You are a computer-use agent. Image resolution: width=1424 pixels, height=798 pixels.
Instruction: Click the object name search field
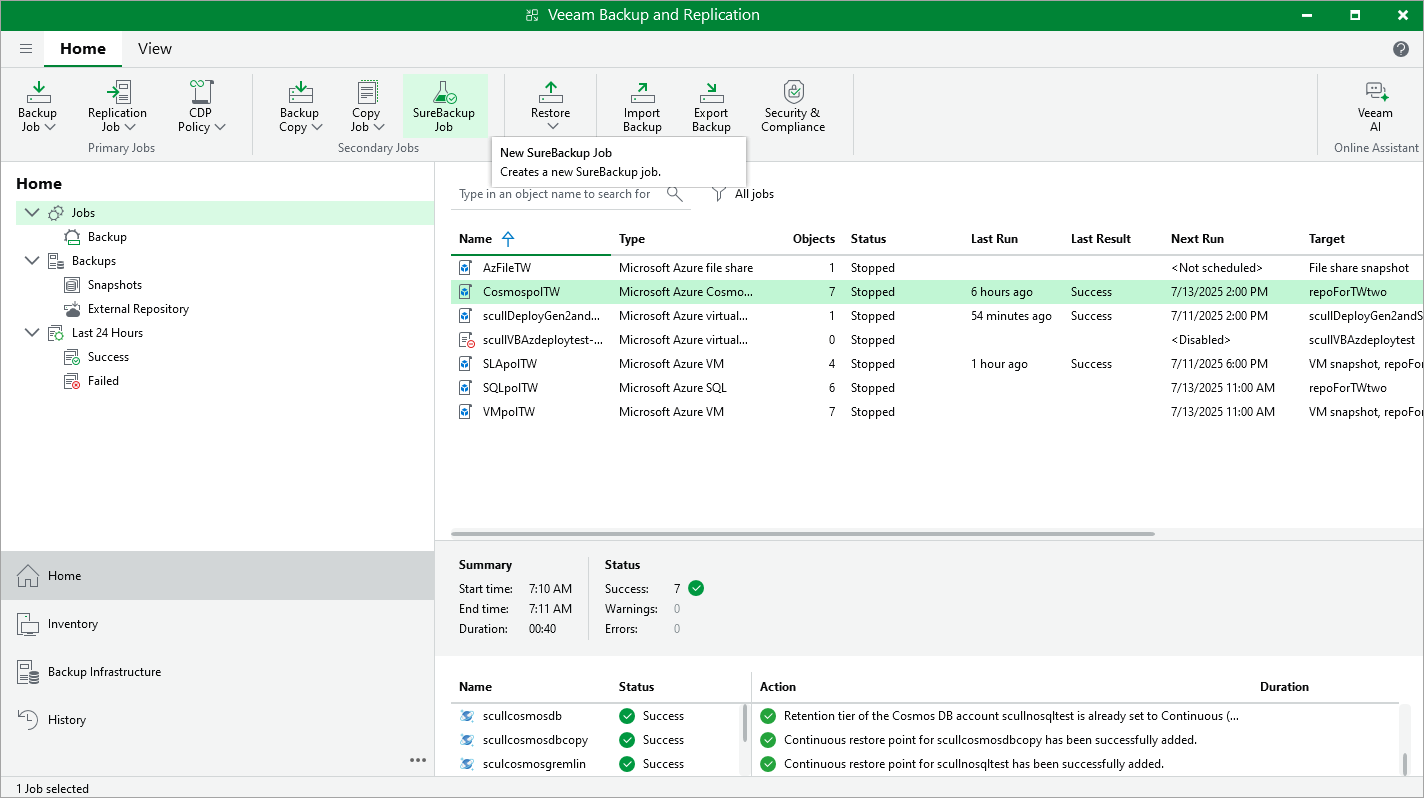click(x=555, y=194)
